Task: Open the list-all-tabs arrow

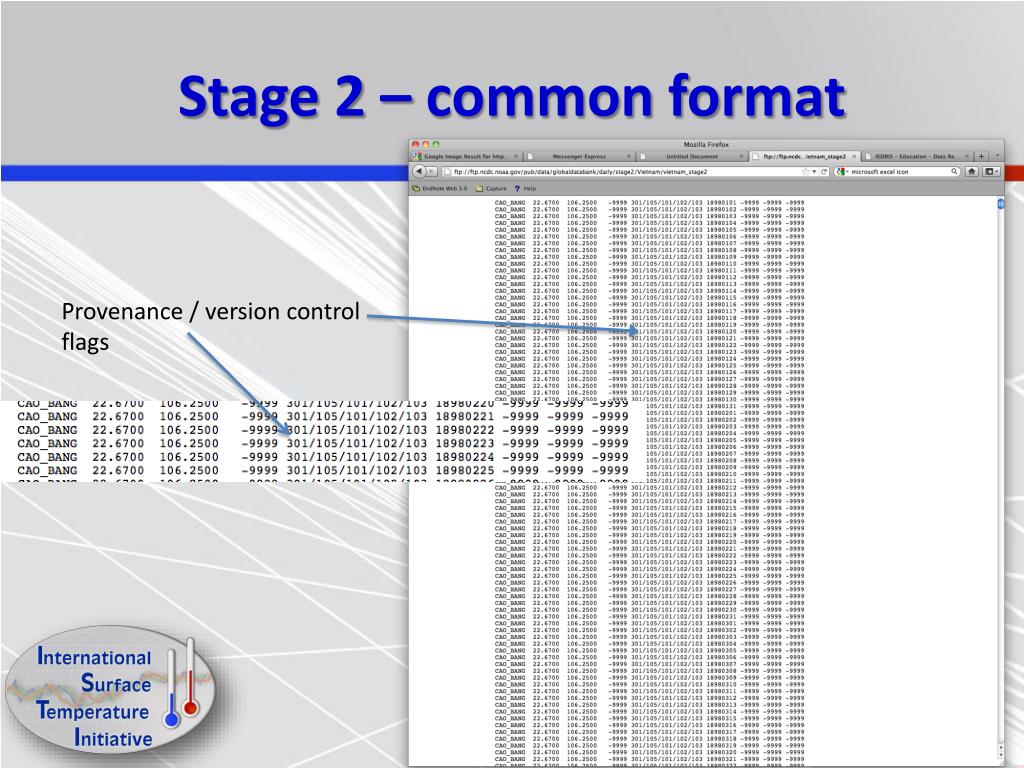Action: point(997,156)
